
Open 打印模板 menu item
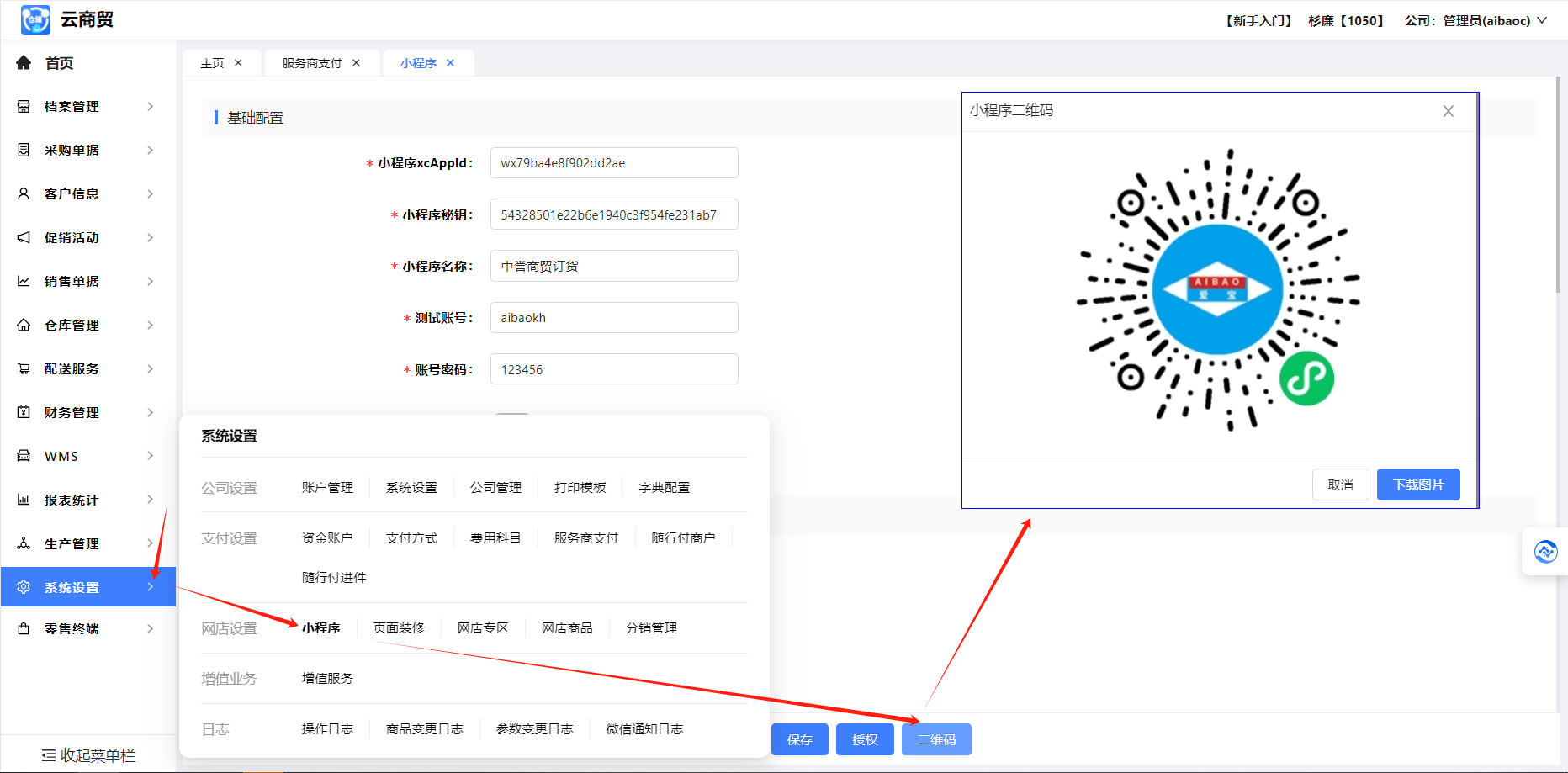[x=580, y=488]
